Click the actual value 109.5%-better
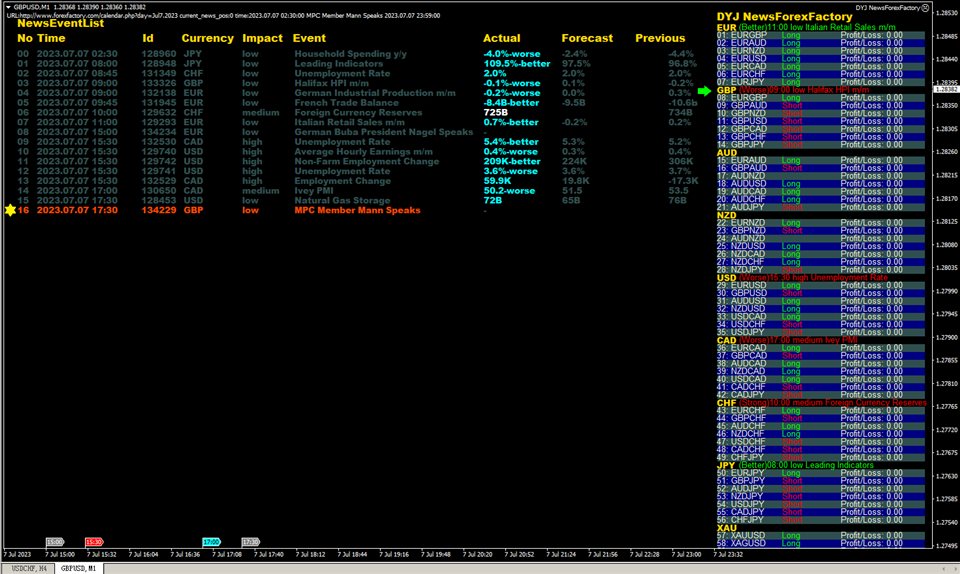 click(x=517, y=64)
